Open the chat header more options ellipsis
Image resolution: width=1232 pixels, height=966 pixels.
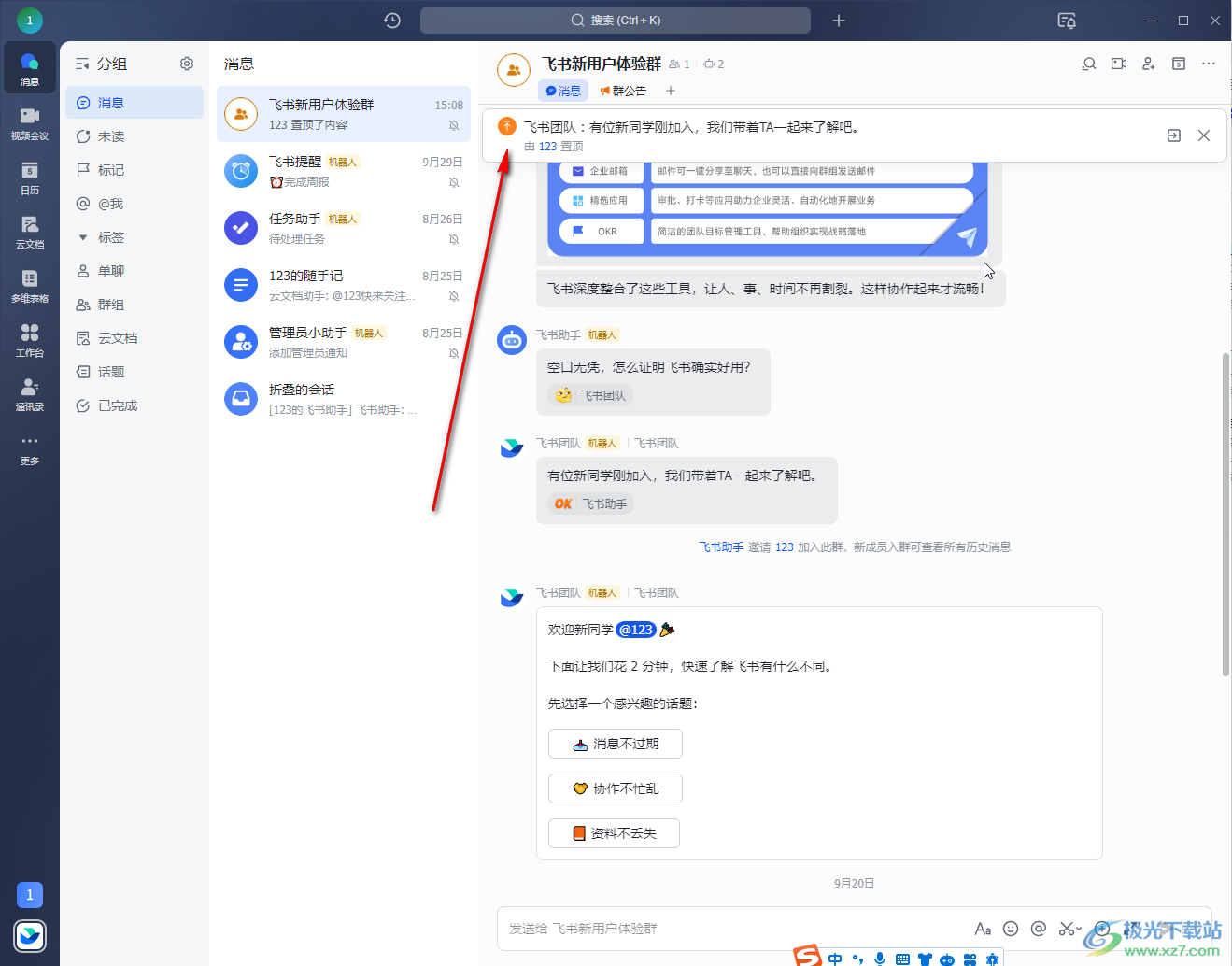(1209, 64)
